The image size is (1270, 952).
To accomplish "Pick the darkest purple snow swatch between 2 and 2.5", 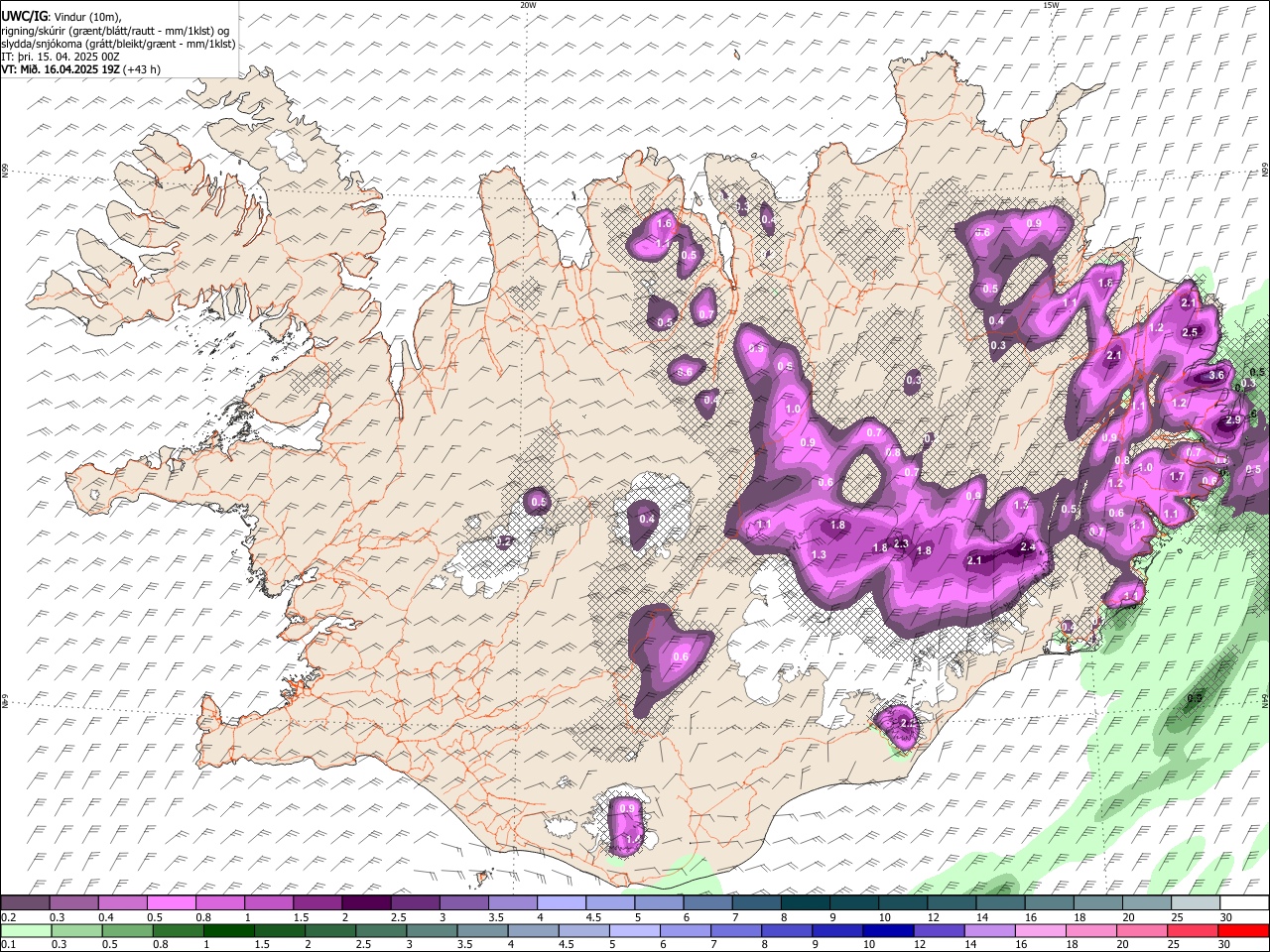I will pos(365,903).
